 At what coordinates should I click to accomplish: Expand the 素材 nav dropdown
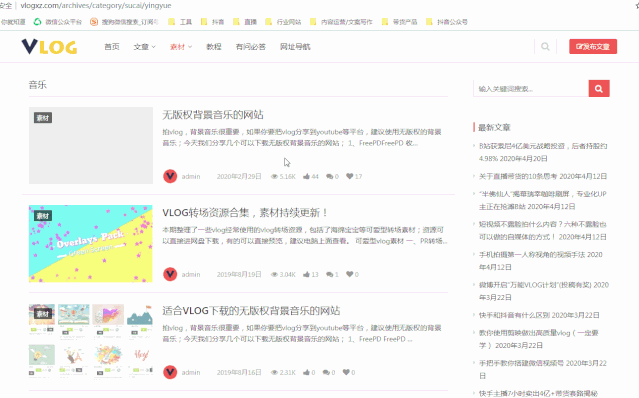(x=181, y=47)
